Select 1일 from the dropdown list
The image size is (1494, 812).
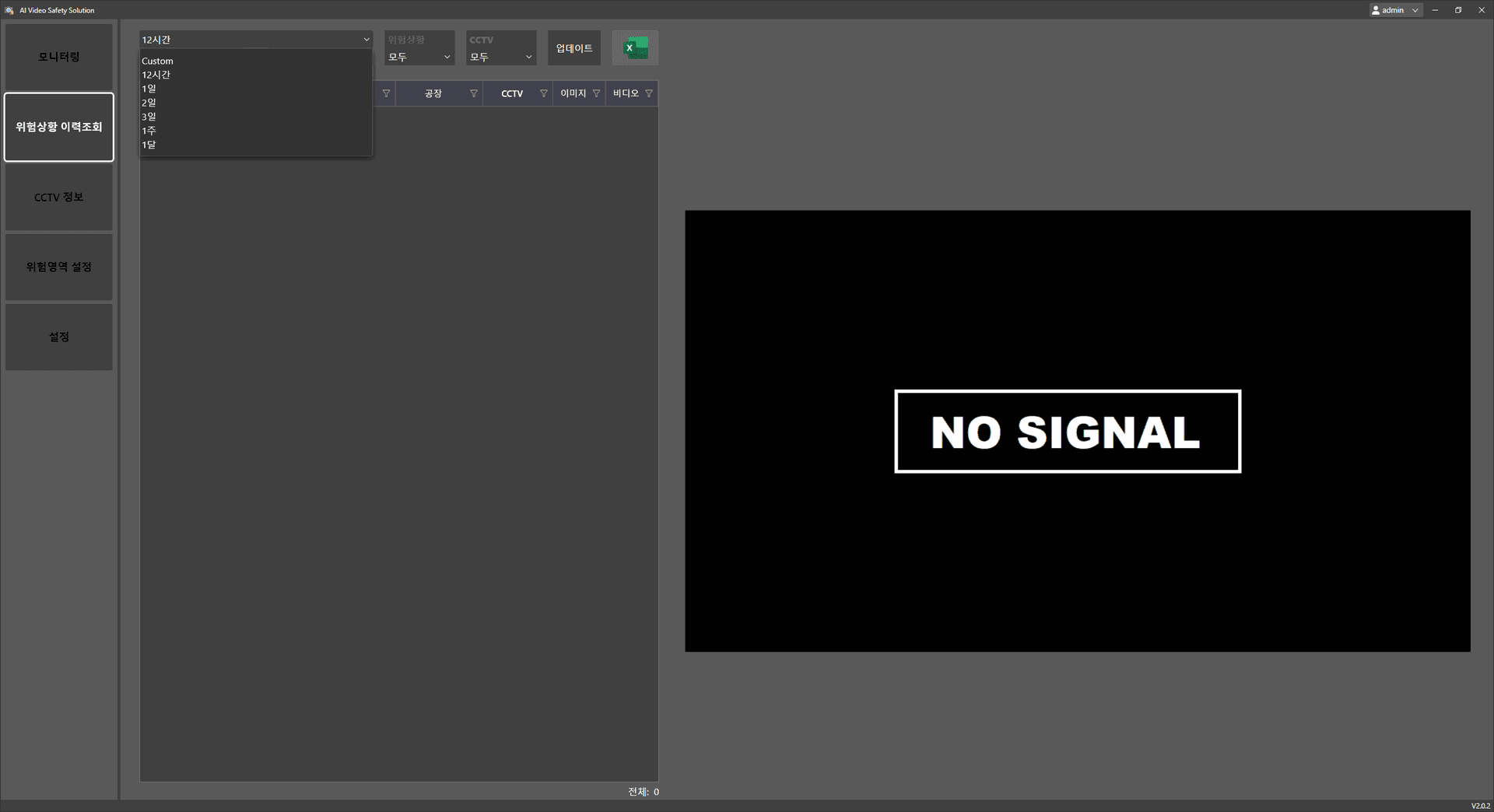(x=149, y=89)
